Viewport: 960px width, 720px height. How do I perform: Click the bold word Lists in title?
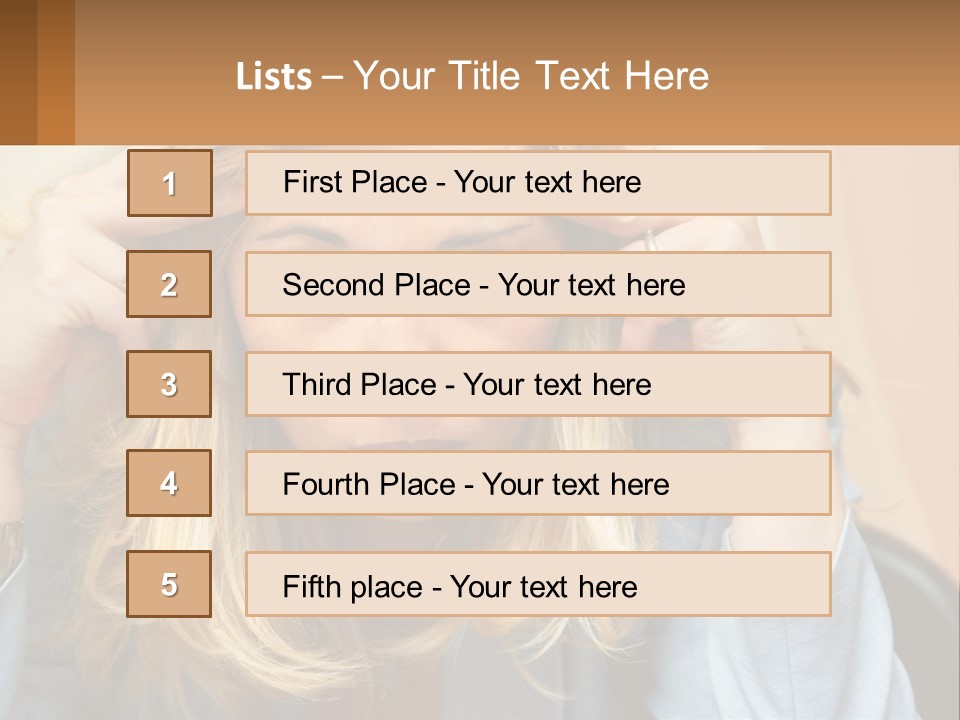(x=273, y=77)
